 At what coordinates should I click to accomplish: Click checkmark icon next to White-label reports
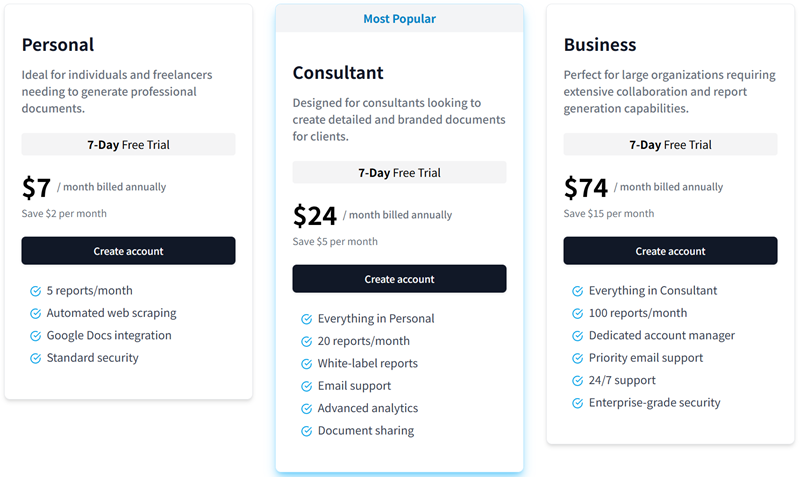[306, 364]
